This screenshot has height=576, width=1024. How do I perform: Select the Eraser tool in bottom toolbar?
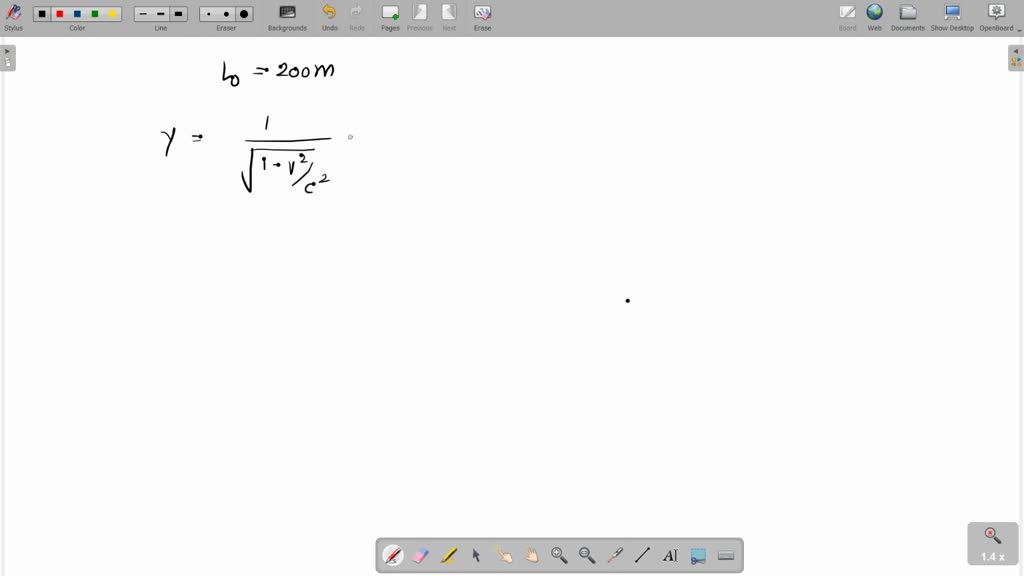(421, 555)
